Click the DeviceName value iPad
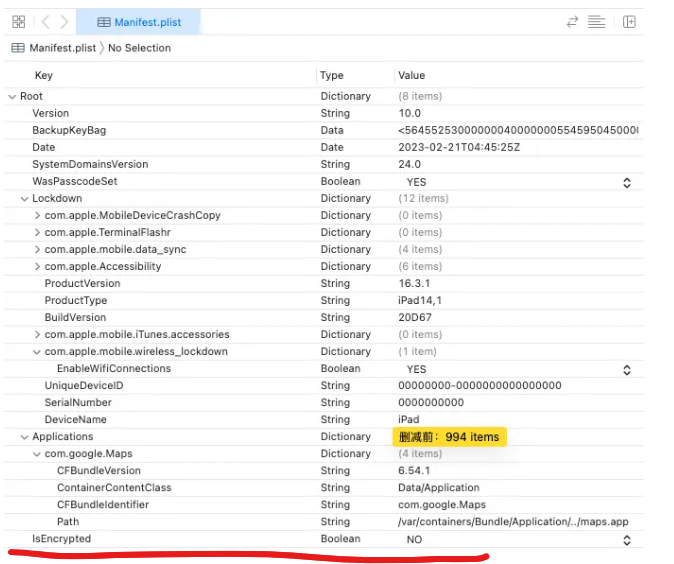This screenshot has width=674, height=564. 409,420
